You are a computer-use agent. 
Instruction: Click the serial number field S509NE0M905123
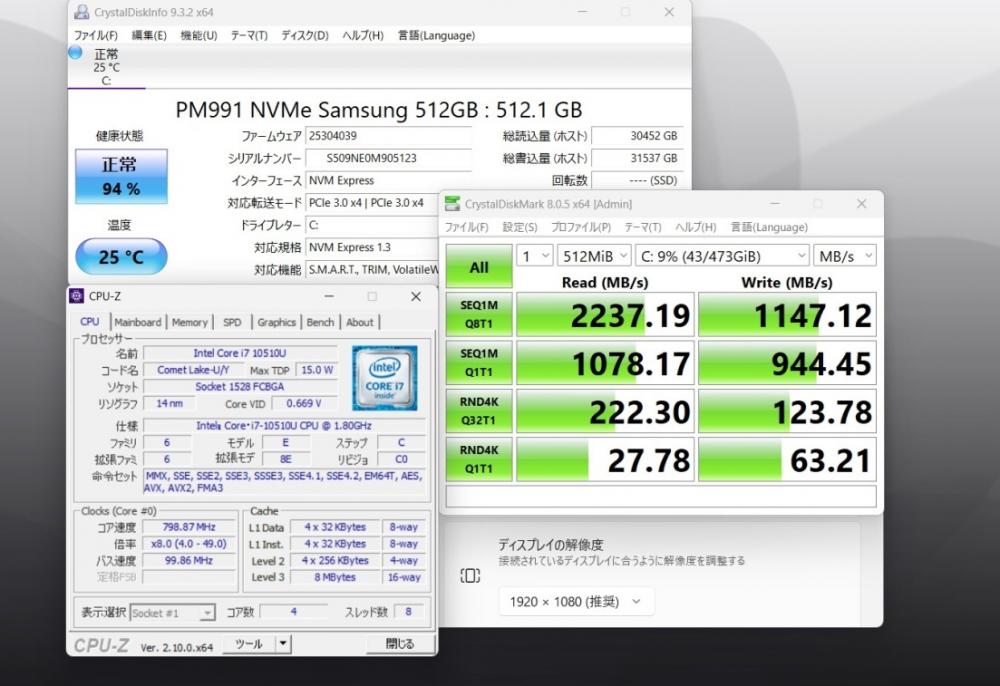click(x=389, y=158)
